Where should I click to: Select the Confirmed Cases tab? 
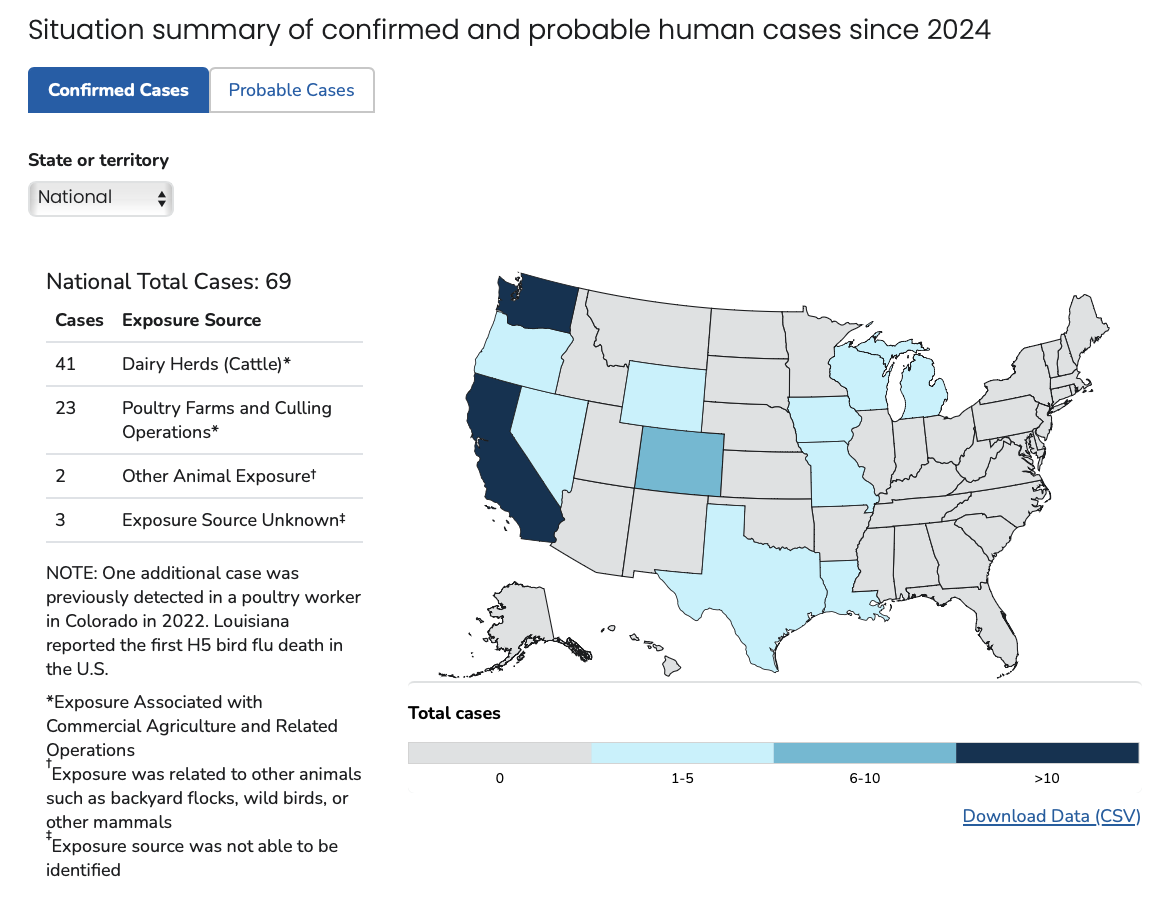point(118,90)
